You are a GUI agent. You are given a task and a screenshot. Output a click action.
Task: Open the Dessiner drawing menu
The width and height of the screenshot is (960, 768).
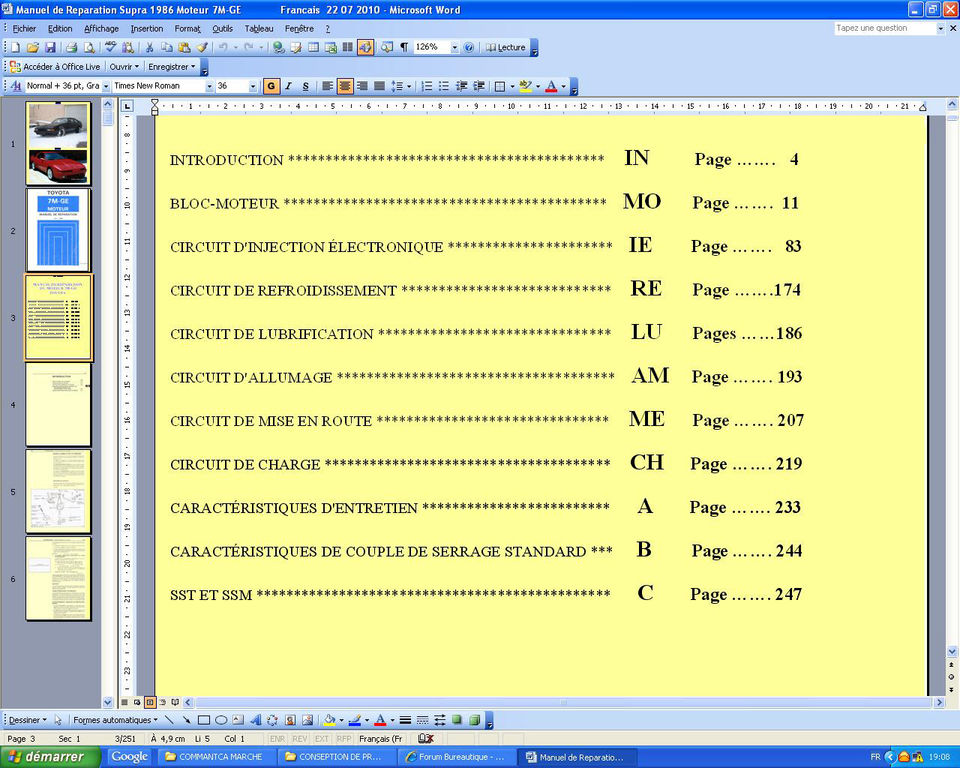(x=28, y=720)
